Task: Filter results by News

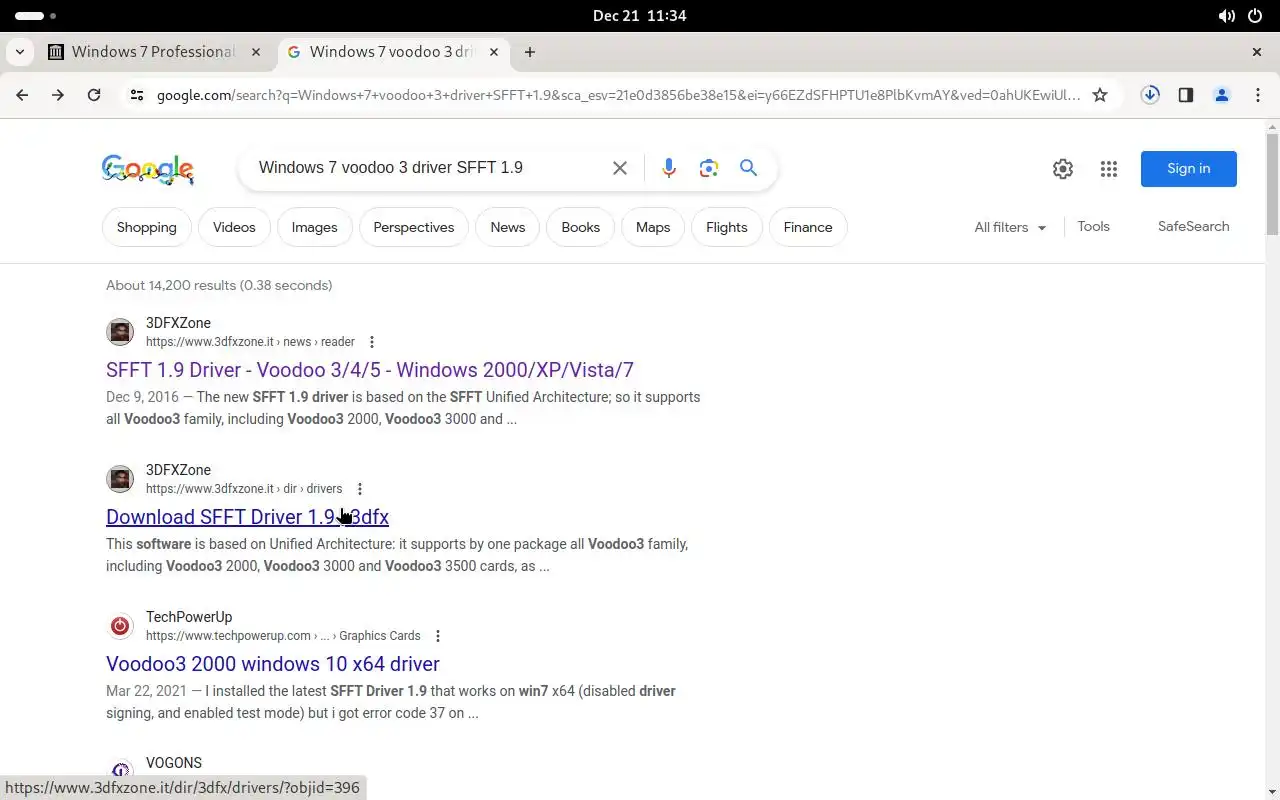Action: pyautogui.click(x=508, y=227)
